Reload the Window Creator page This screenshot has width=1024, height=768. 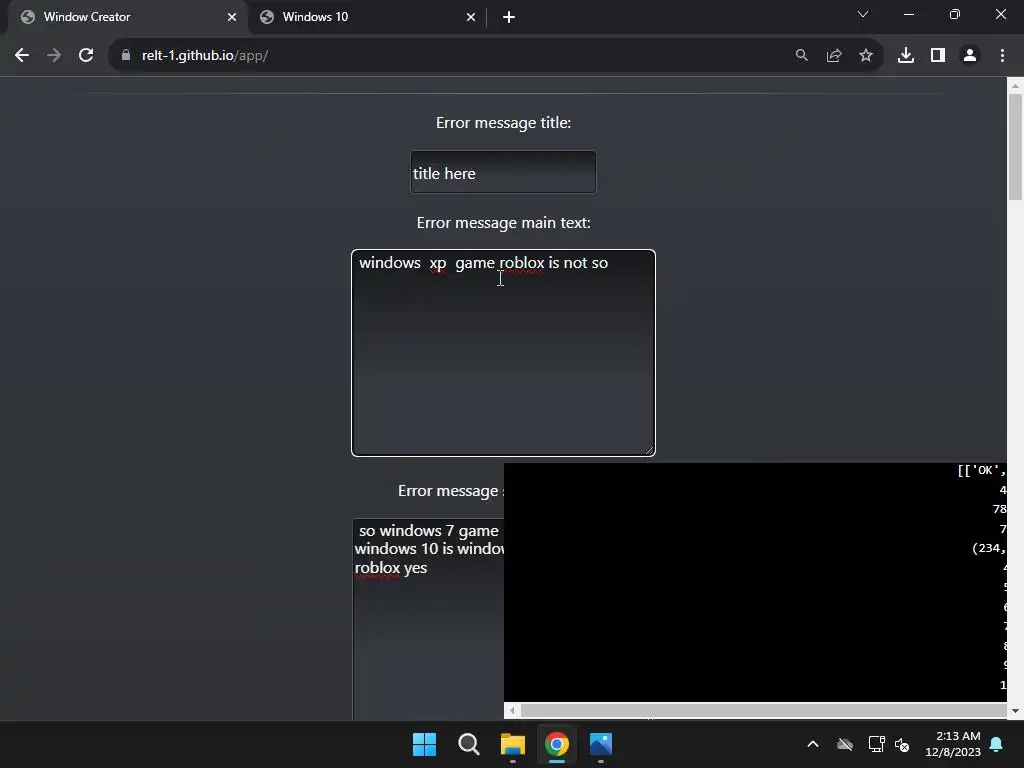point(86,56)
